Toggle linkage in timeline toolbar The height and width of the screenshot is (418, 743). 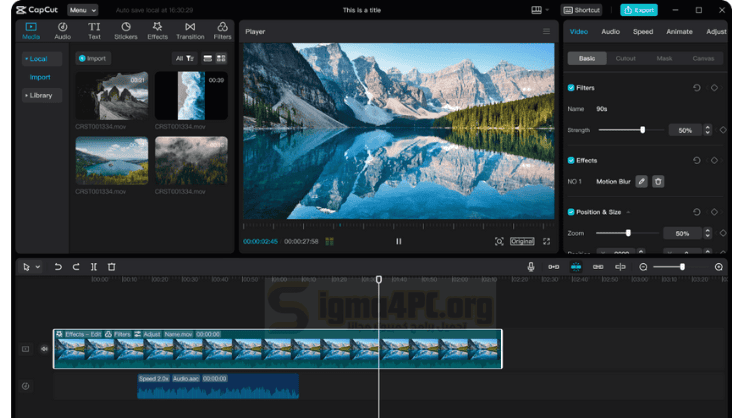pyautogui.click(x=598, y=267)
